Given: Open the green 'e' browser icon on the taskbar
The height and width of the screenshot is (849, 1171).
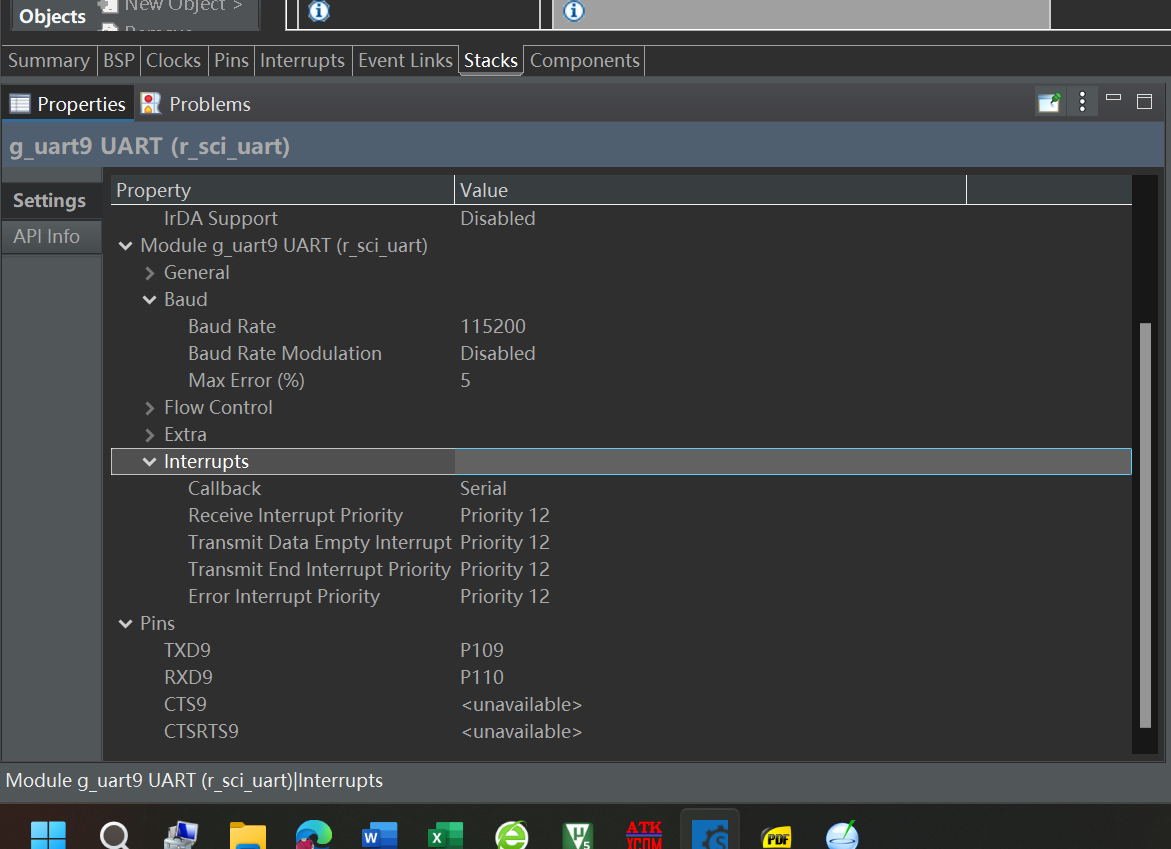Looking at the screenshot, I should pyautogui.click(x=512, y=835).
